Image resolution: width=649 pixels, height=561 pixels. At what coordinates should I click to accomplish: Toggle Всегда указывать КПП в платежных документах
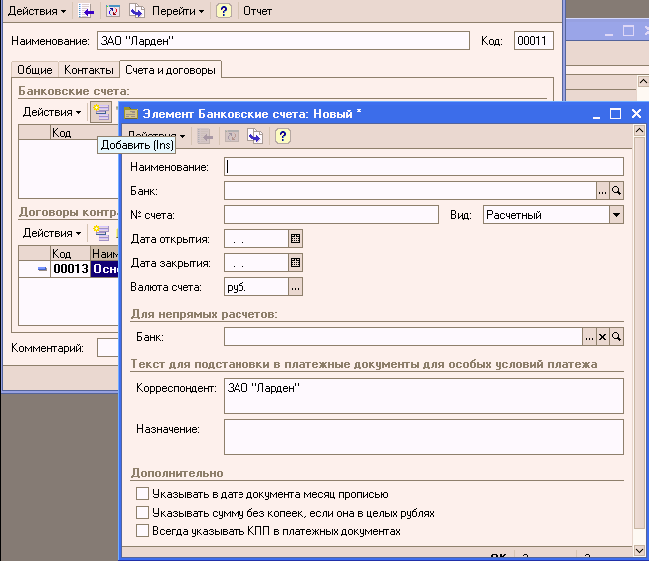tap(142, 531)
